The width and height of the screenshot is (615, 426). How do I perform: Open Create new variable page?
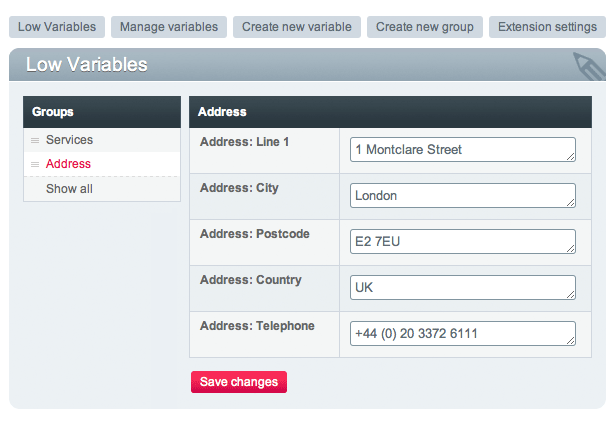click(x=297, y=27)
